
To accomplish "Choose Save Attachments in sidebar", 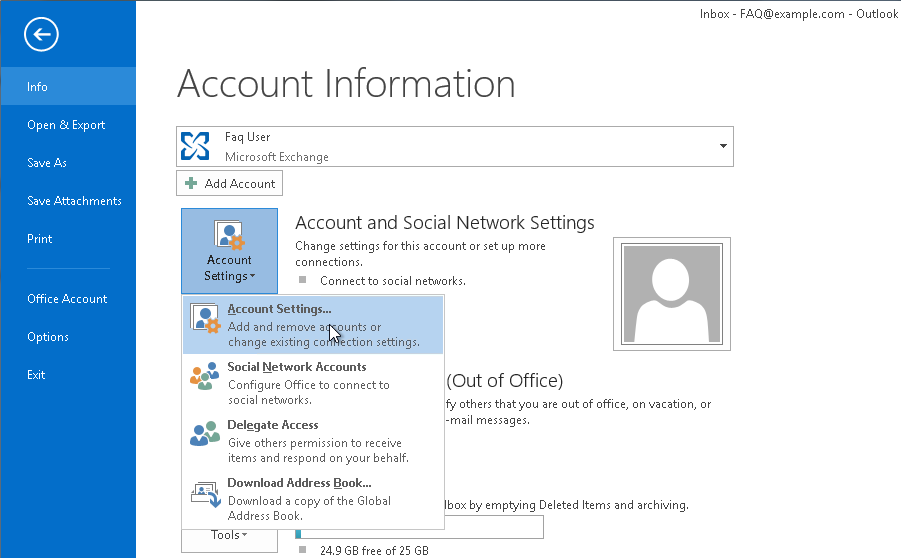I will [68, 201].
